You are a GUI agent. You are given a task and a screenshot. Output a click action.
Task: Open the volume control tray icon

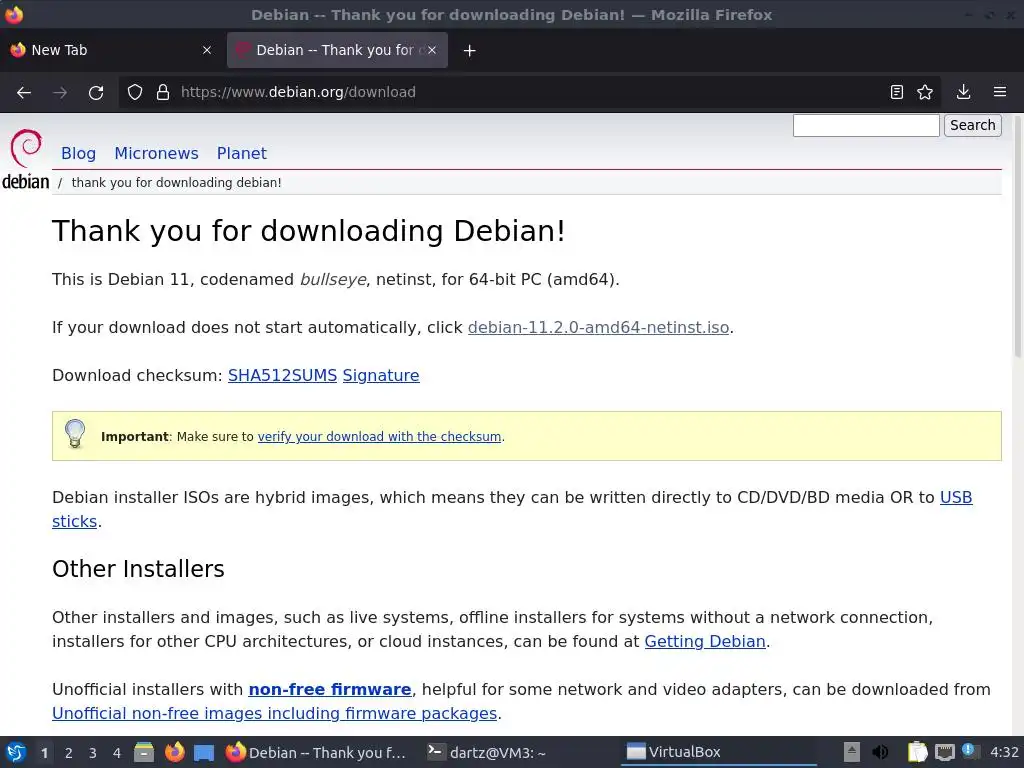click(x=880, y=752)
